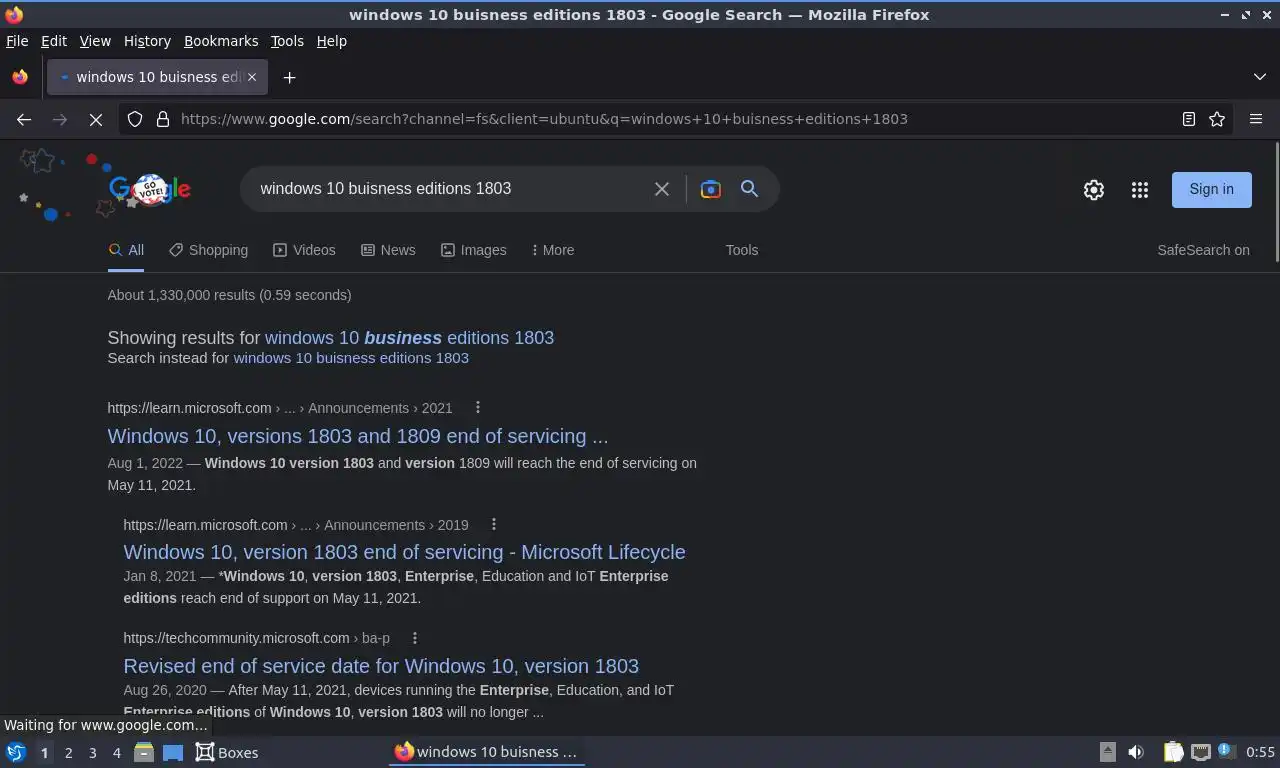Open the File menu
This screenshot has height=768, width=1280.
(17, 41)
